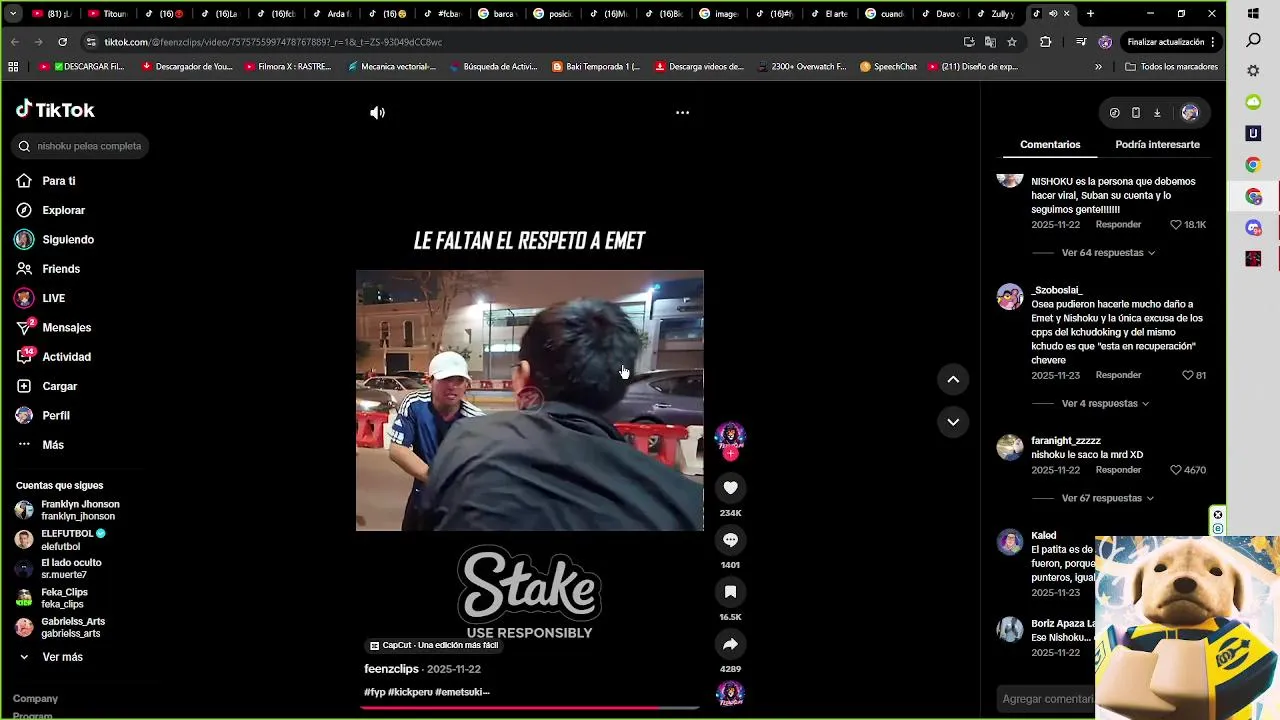Like the NISHOKU comment with 18.1K likes
The image size is (1280, 720).
point(1176,225)
